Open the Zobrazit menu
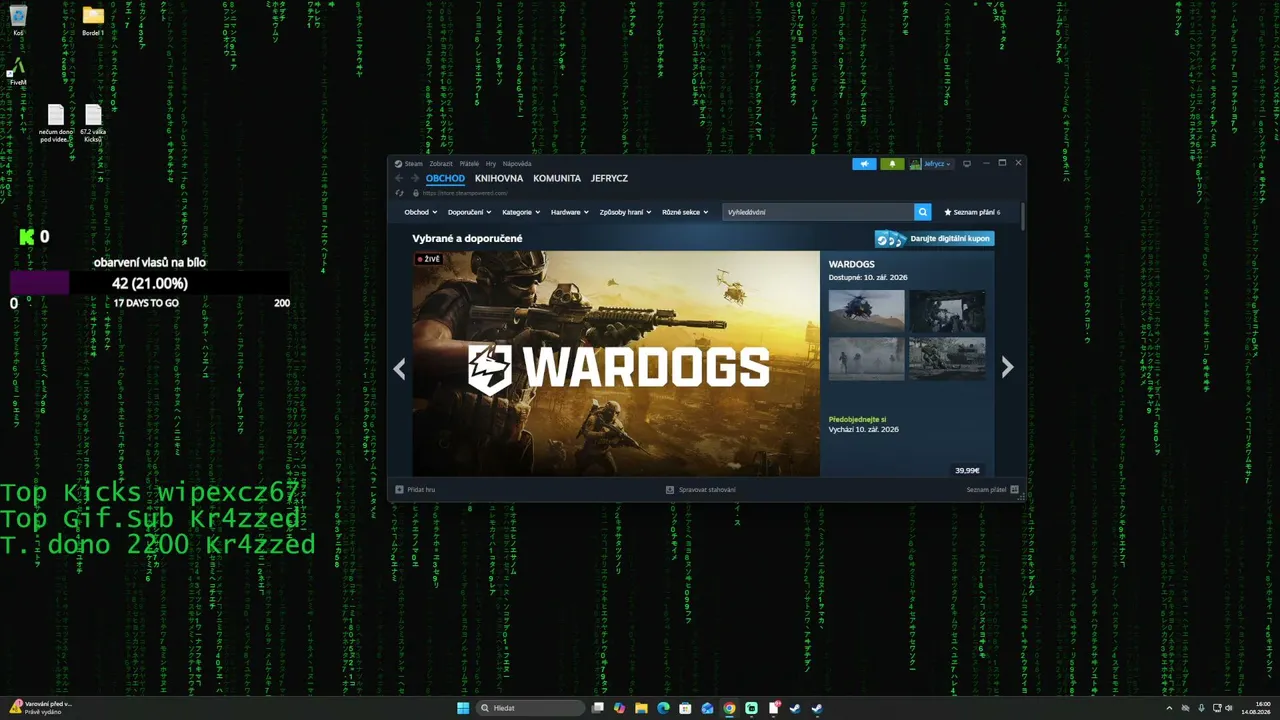 [441, 163]
